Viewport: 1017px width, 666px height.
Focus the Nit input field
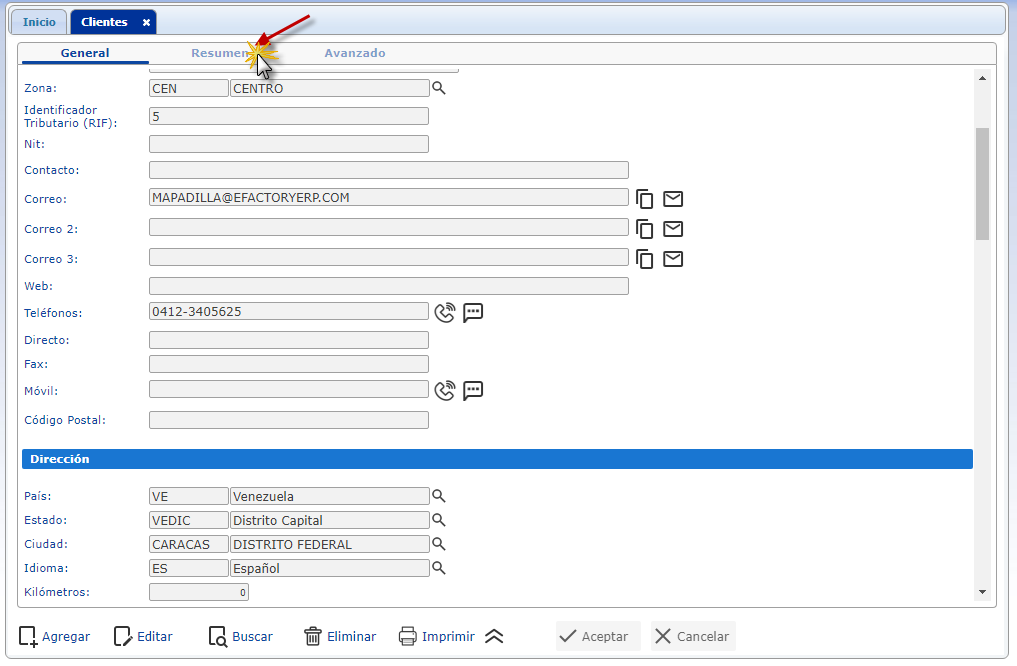[289, 144]
